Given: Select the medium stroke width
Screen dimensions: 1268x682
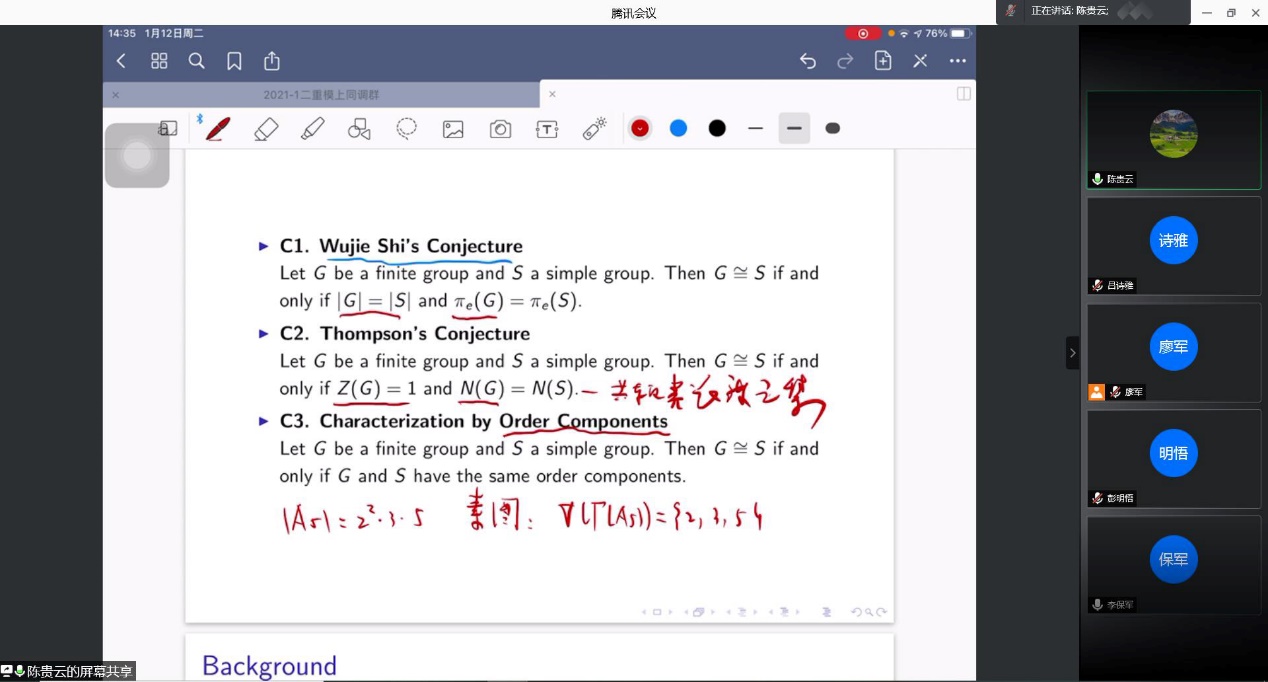Looking at the screenshot, I should pos(794,128).
